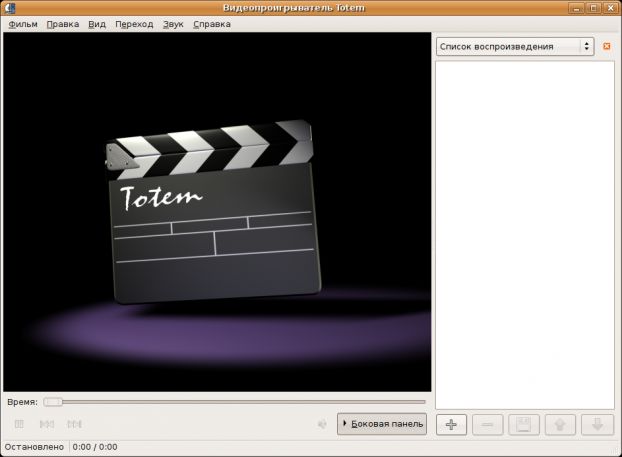Image resolution: width=622 pixels, height=457 pixels.
Task: Click the Время seek slider handle
Action: click(x=53, y=401)
